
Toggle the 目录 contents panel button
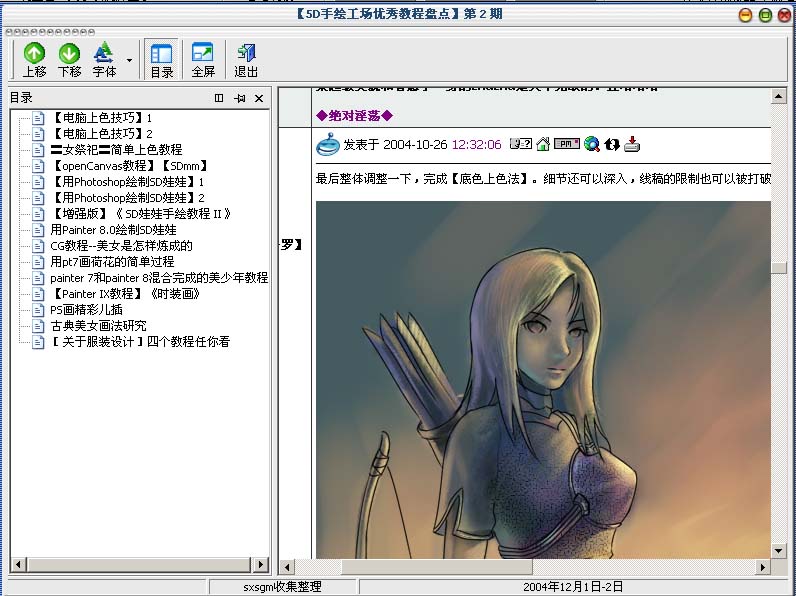(161, 60)
